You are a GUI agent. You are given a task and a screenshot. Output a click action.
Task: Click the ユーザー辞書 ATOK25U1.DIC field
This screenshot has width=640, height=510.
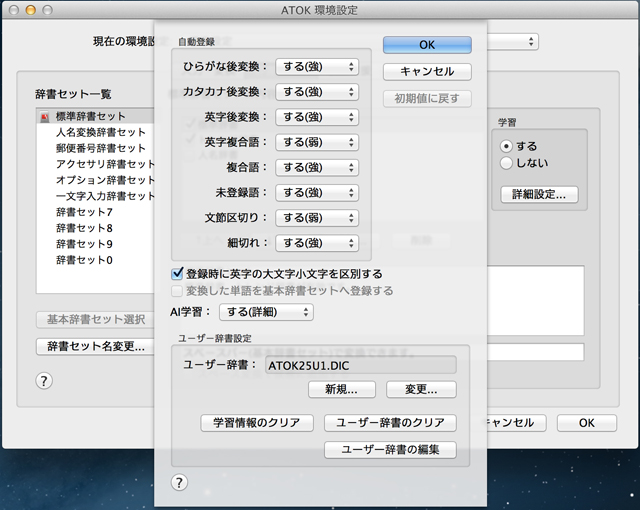pos(361,365)
